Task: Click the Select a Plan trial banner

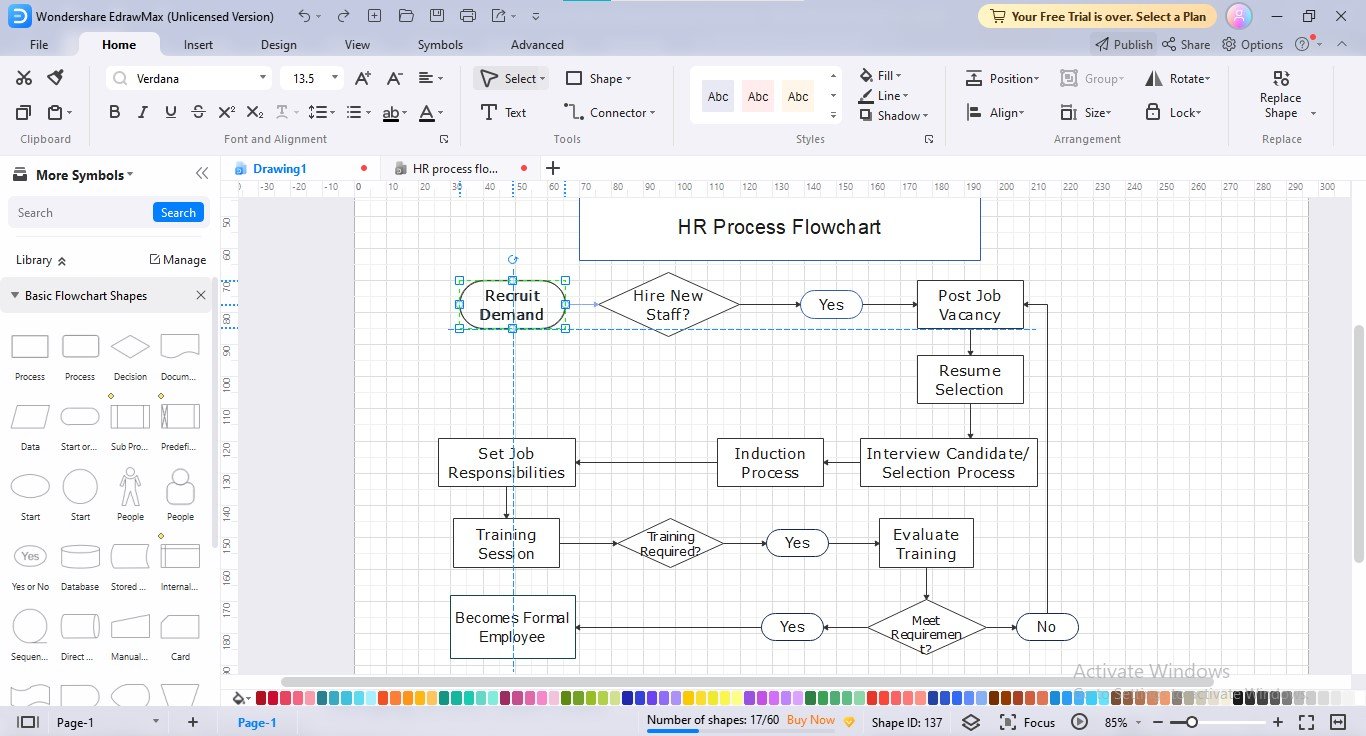Action: pyautogui.click(x=1097, y=16)
